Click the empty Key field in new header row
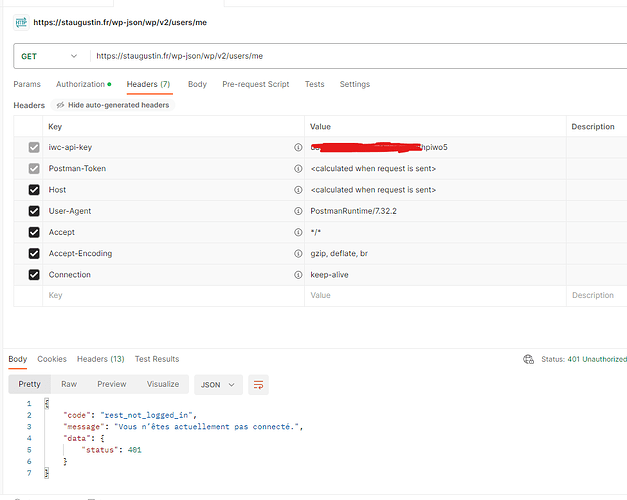The width and height of the screenshot is (627, 500). point(170,296)
